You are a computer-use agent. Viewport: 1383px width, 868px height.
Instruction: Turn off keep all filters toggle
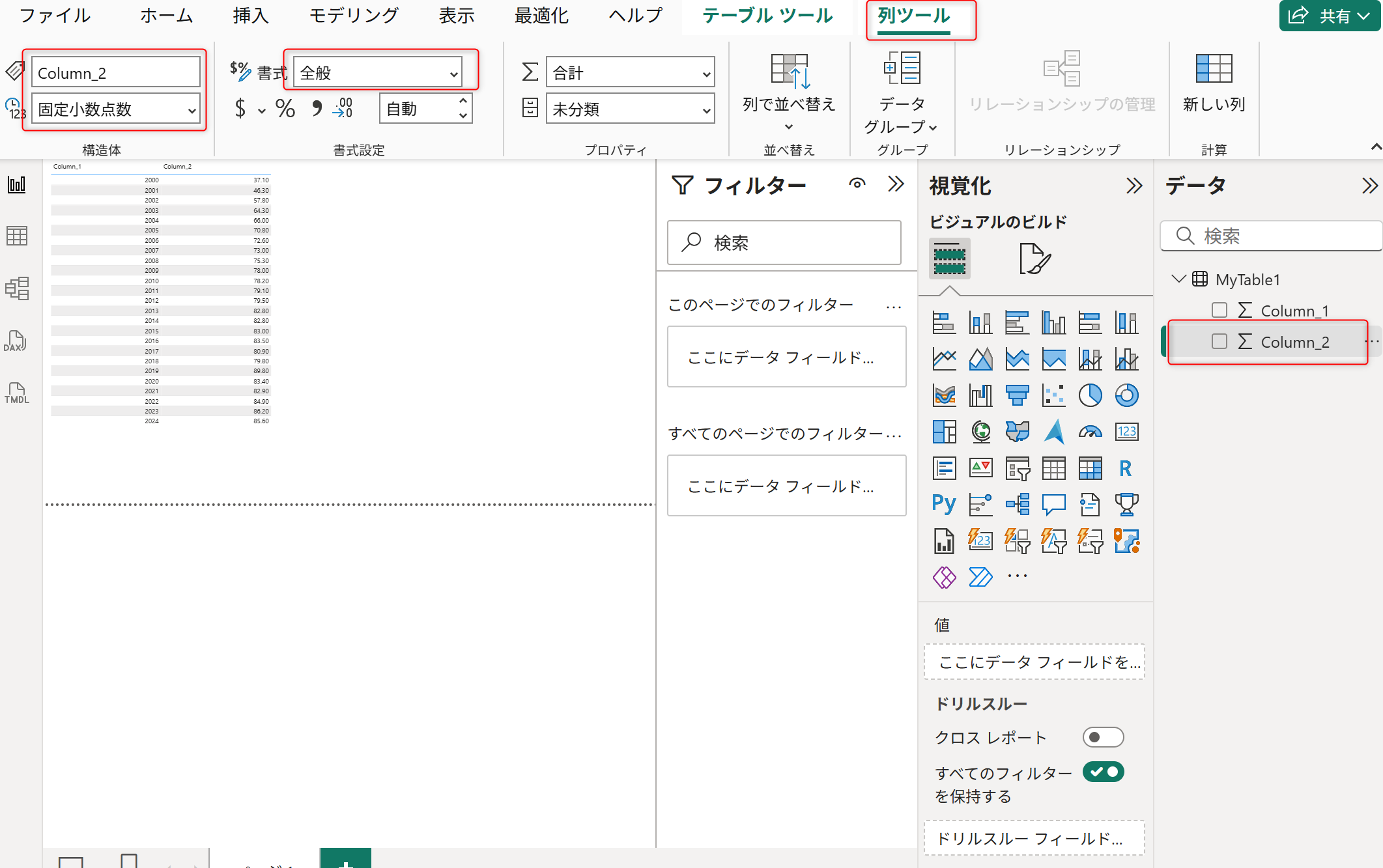1103,772
